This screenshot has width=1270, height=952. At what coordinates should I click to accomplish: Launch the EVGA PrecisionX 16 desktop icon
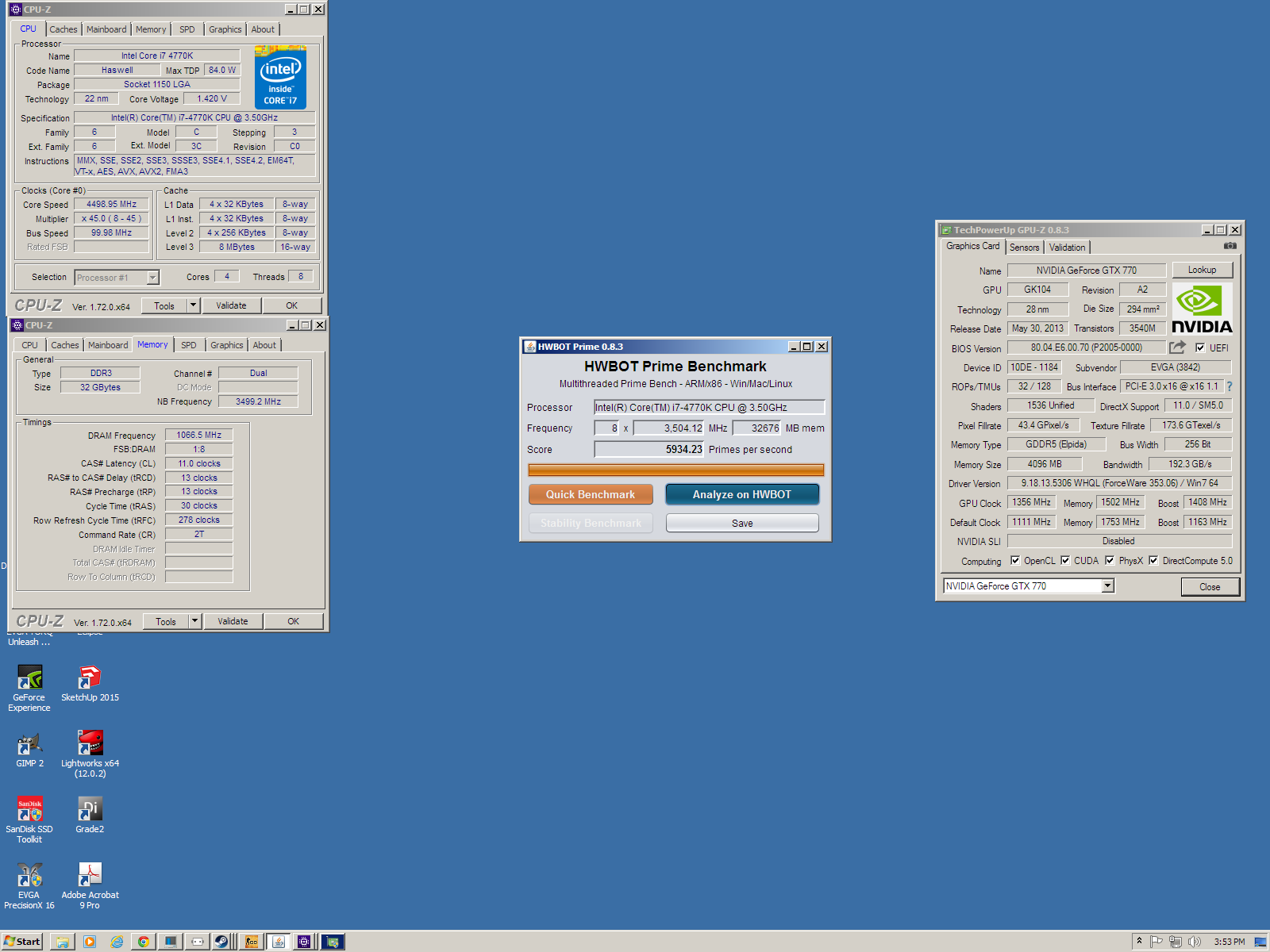(x=29, y=885)
